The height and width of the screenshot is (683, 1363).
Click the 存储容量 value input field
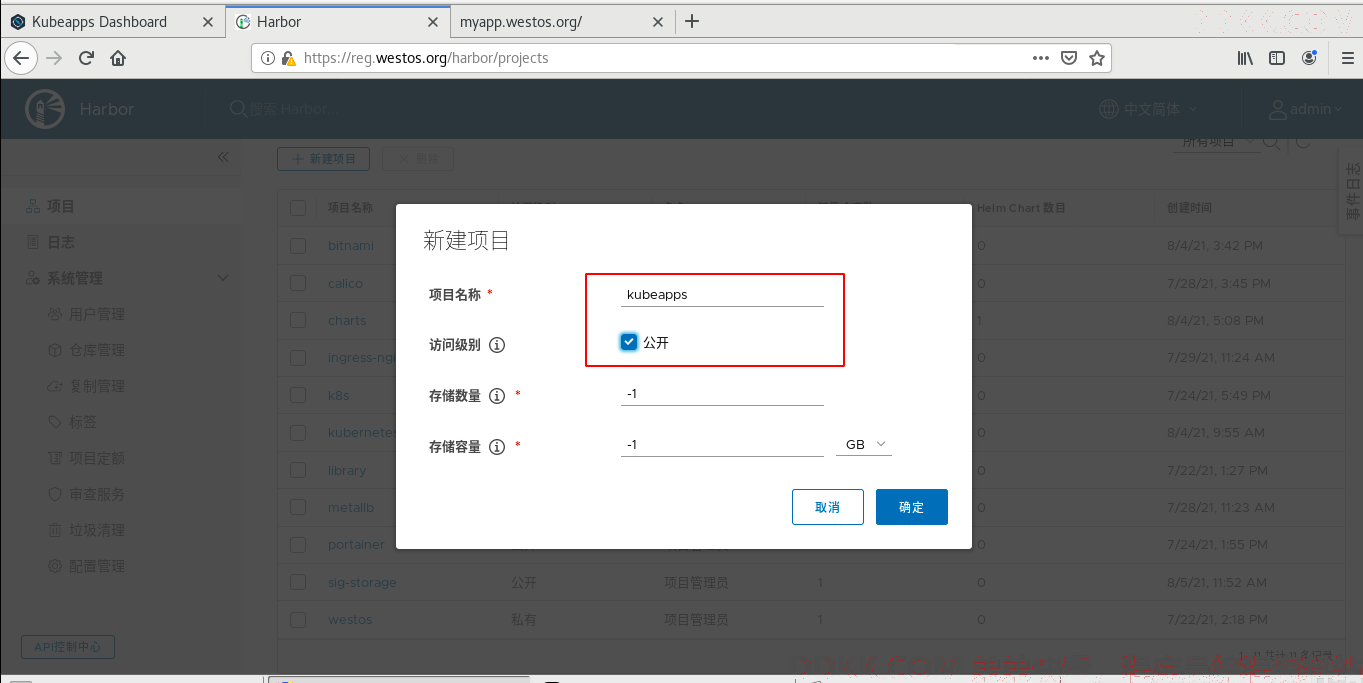[x=722, y=444]
